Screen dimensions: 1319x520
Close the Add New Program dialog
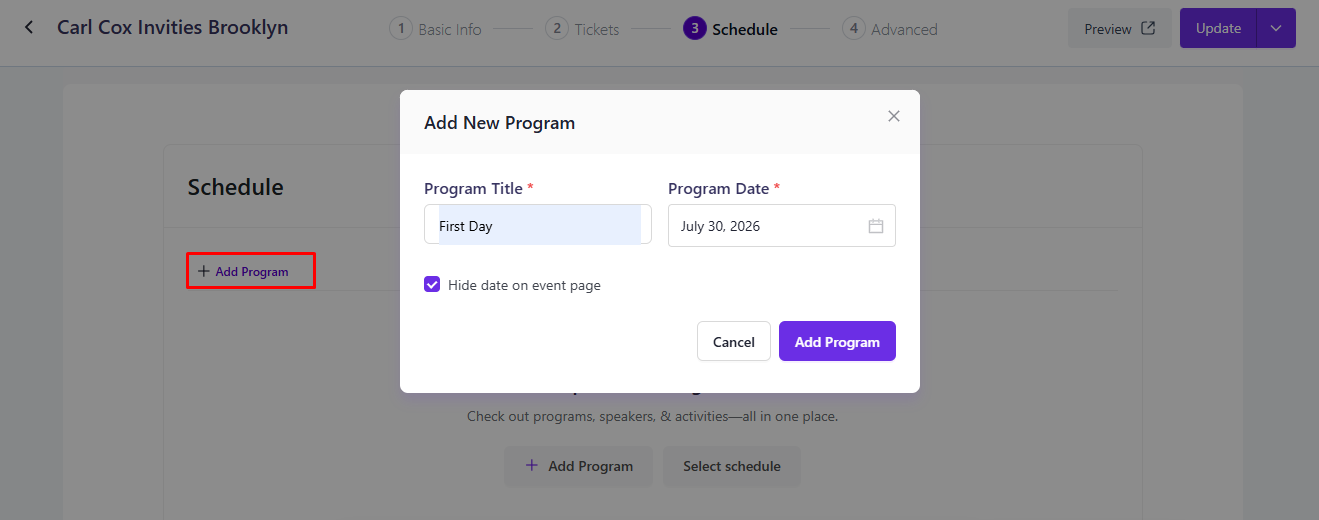click(x=894, y=116)
